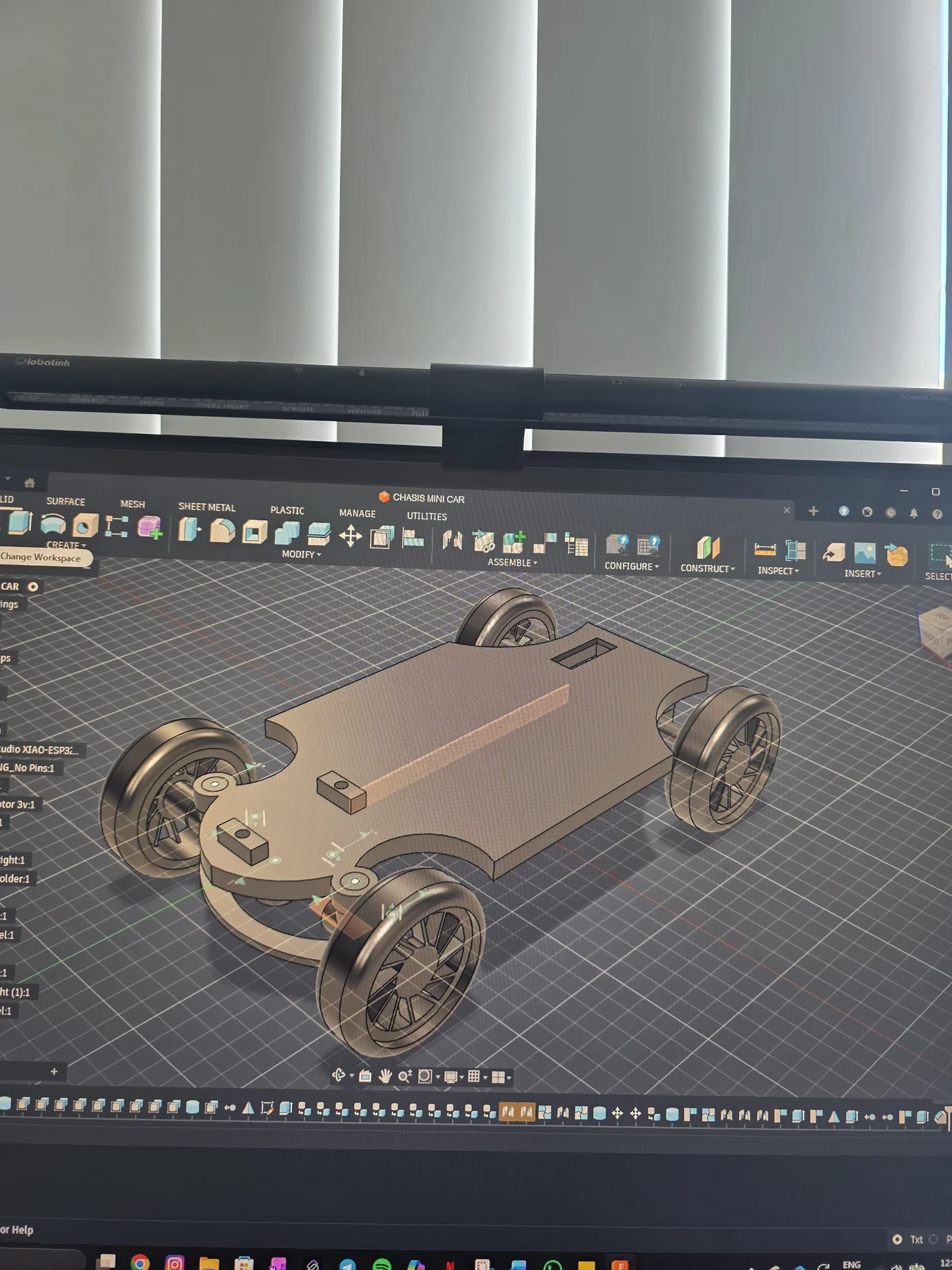Select the Interference tool in Inspect
952x1270 pixels.
(x=795, y=551)
